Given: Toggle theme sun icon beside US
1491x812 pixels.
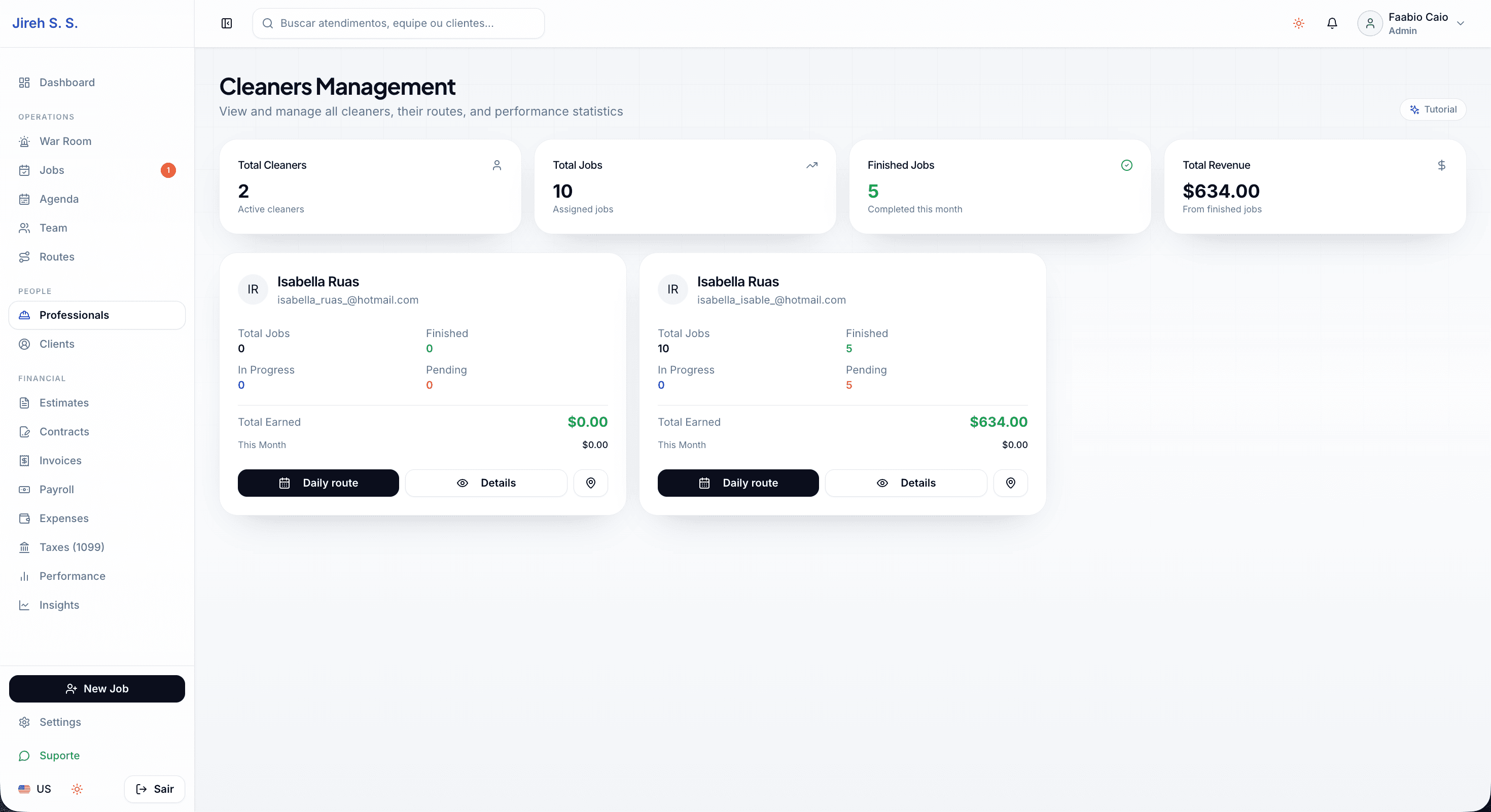Looking at the screenshot, I should tap(77, 789).
